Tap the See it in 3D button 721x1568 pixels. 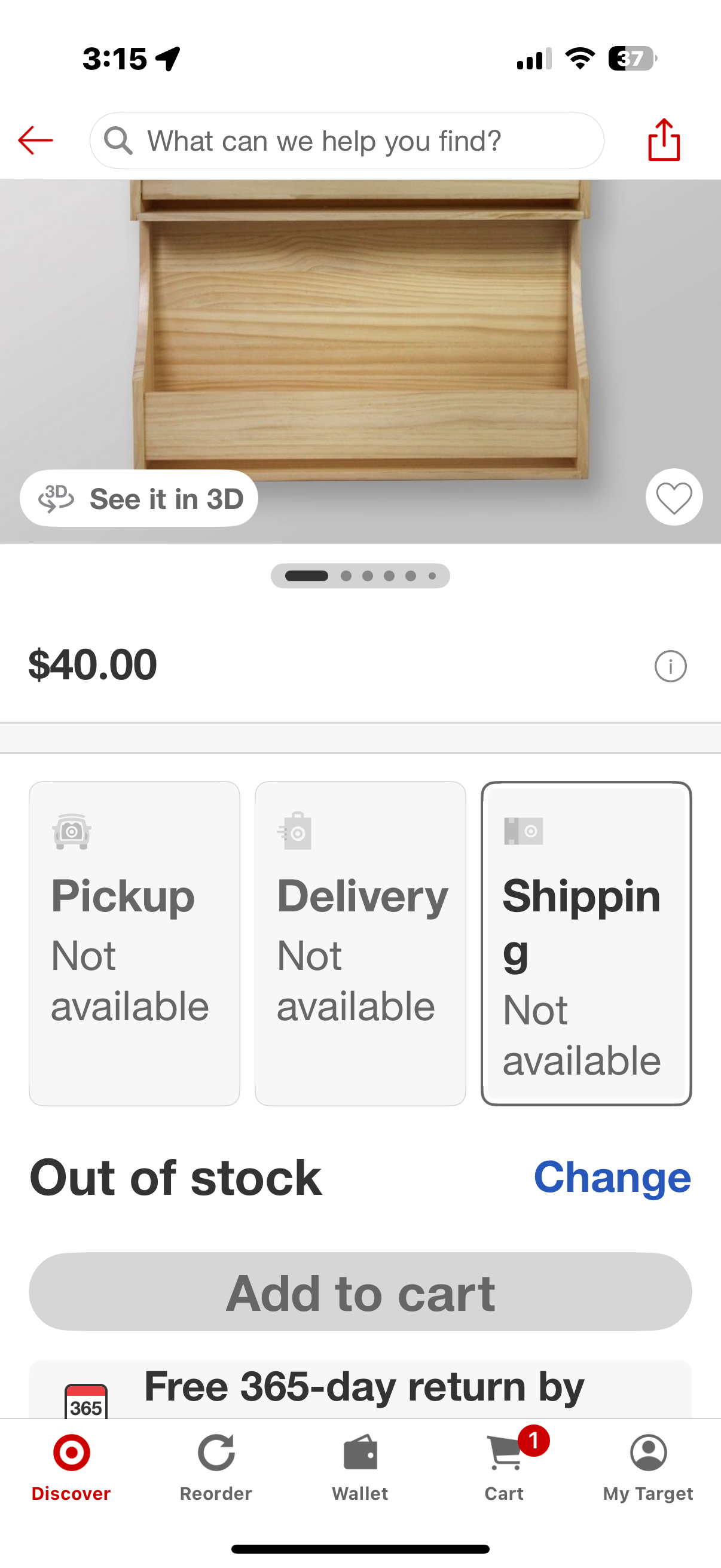[x=139, y=499]
